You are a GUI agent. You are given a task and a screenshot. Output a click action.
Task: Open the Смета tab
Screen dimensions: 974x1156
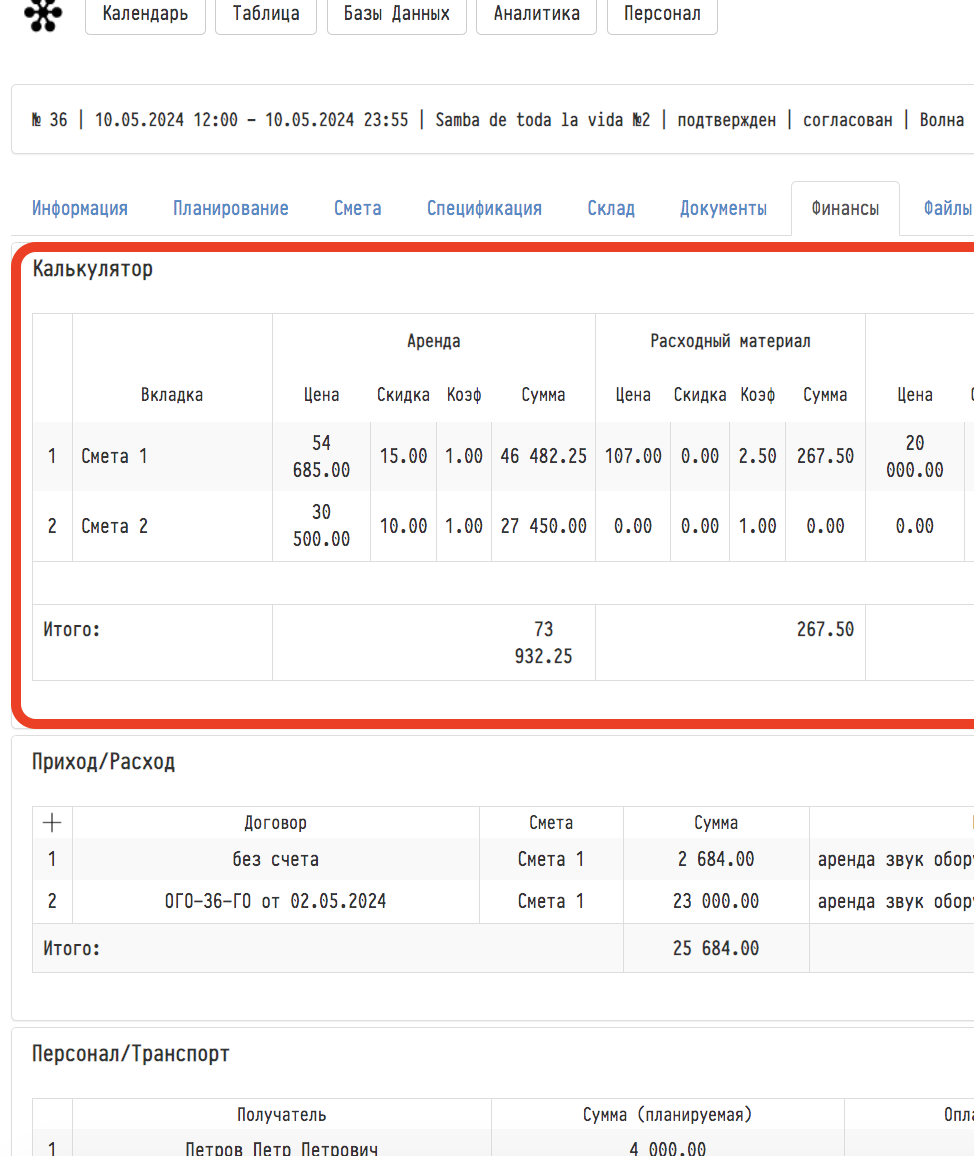[x=357, y=208]
